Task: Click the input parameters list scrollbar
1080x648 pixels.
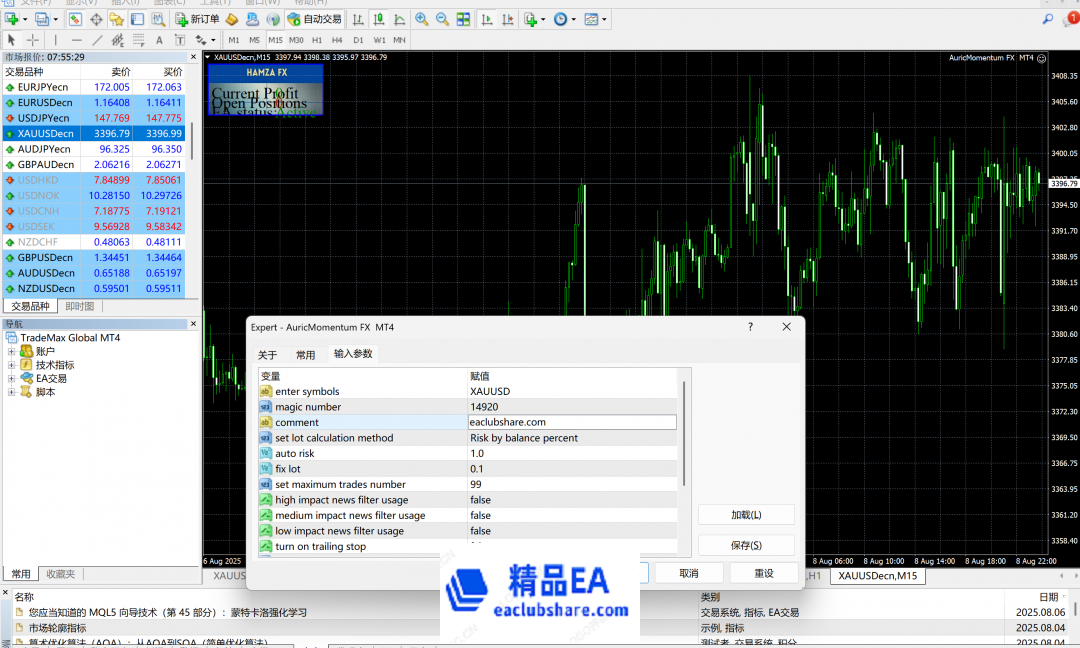Action: (684, 434)
